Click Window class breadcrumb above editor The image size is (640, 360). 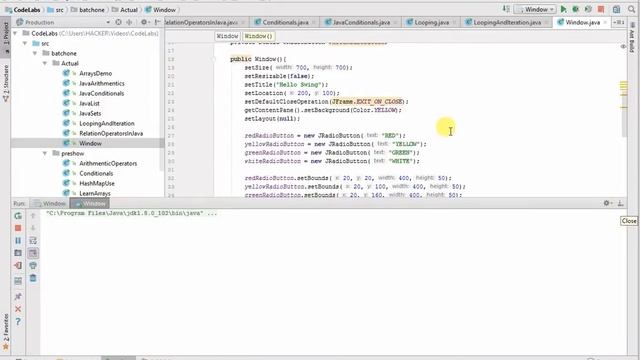(227, 36)
